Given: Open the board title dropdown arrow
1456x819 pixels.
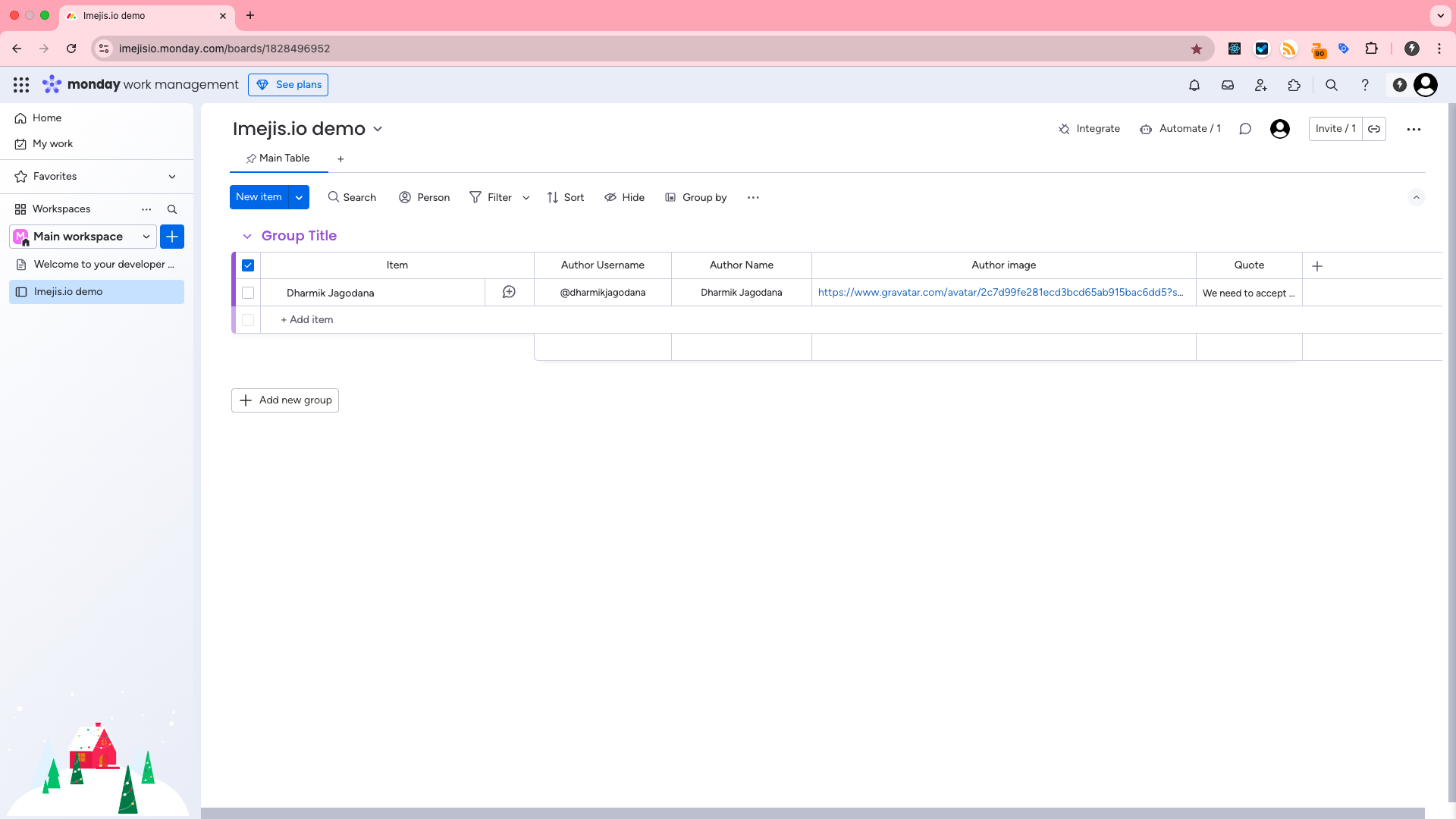Looking at the screenshot, I should tap(378, 129).
